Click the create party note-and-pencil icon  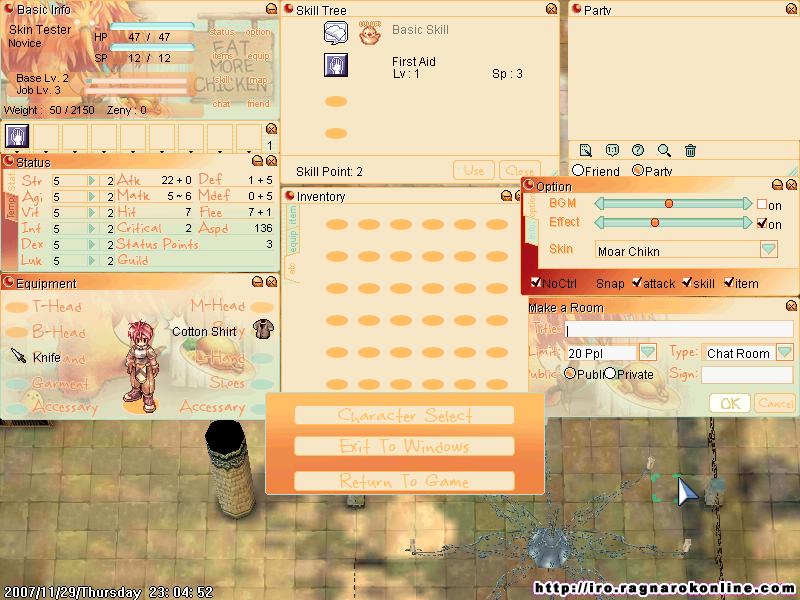tap(586, 150)
